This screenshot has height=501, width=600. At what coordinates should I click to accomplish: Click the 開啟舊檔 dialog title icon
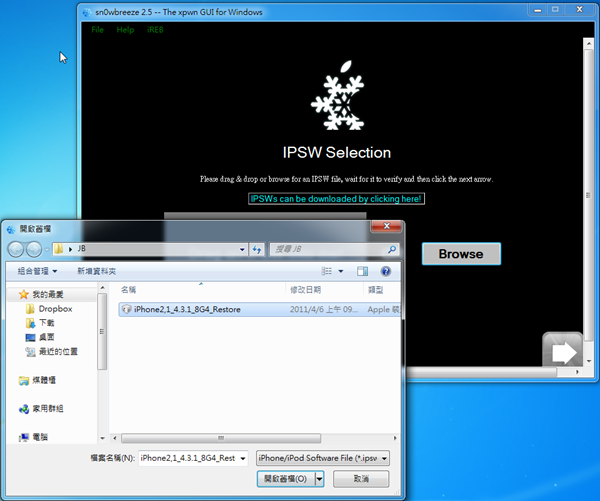coord(11,229)
